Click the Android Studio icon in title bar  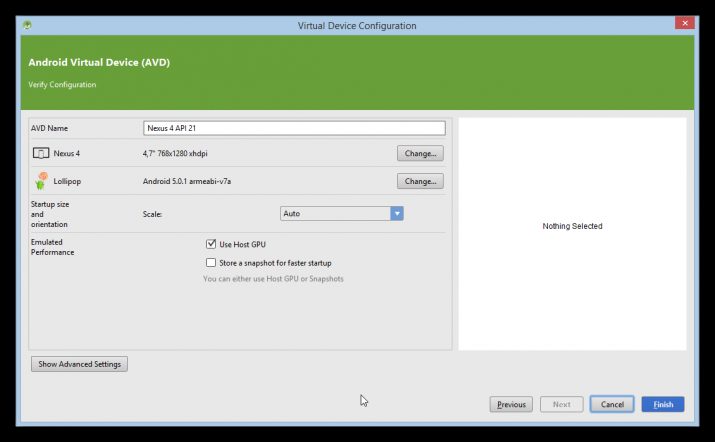click(27, 25)
